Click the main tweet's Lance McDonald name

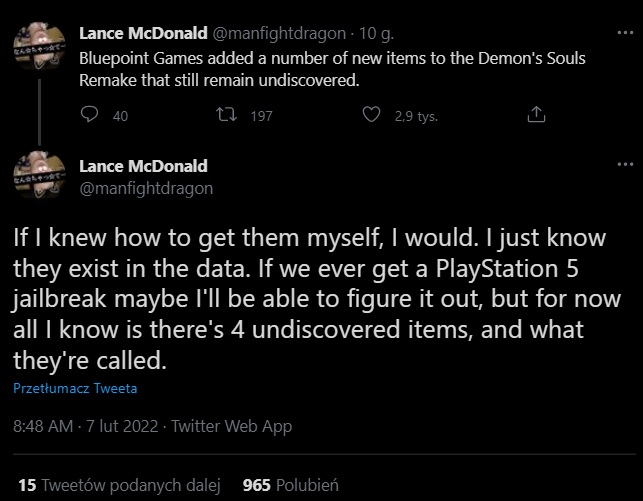click(x=142, y=166)
